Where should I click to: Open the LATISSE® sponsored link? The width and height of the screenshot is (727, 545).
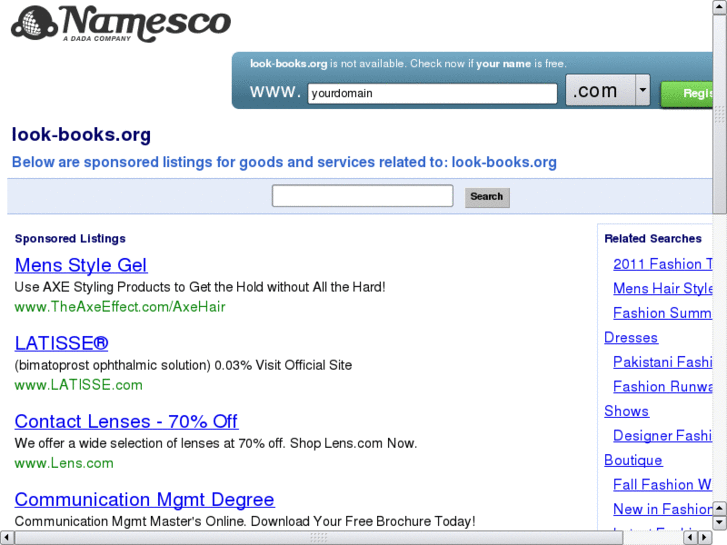tap(61, 343)
